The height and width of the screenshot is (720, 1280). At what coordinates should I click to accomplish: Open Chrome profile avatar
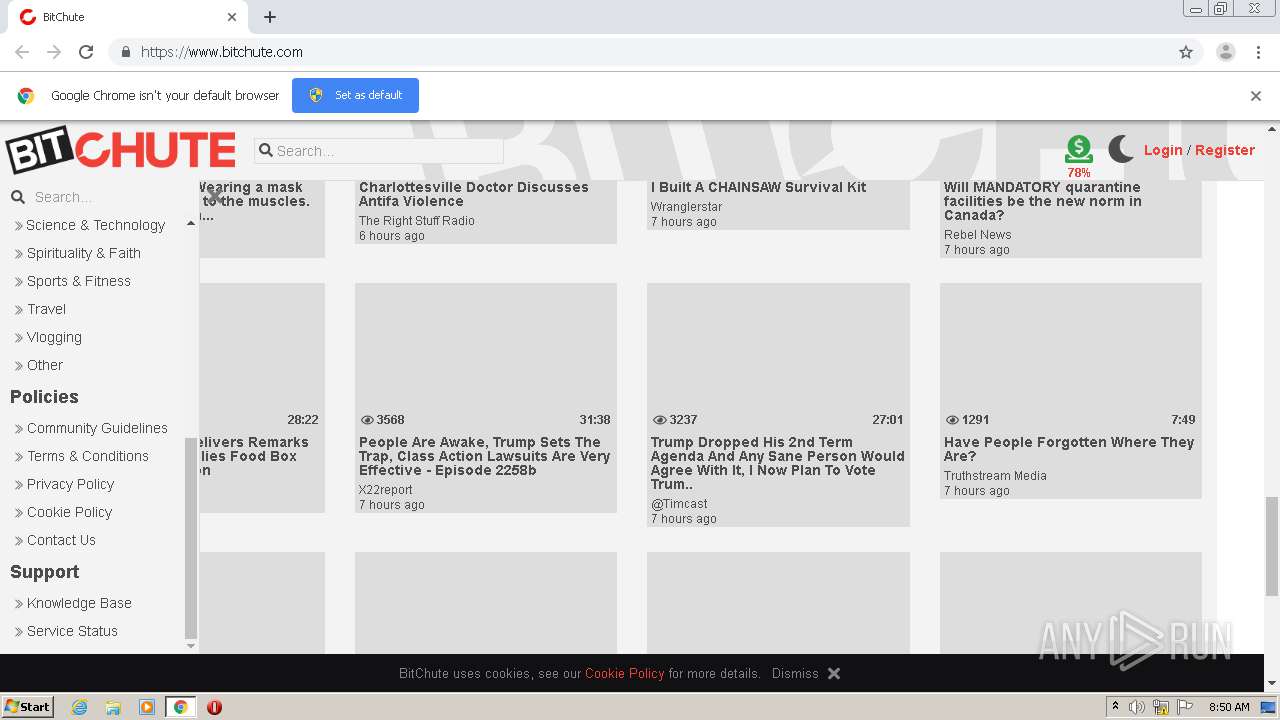coord(1225,52)
